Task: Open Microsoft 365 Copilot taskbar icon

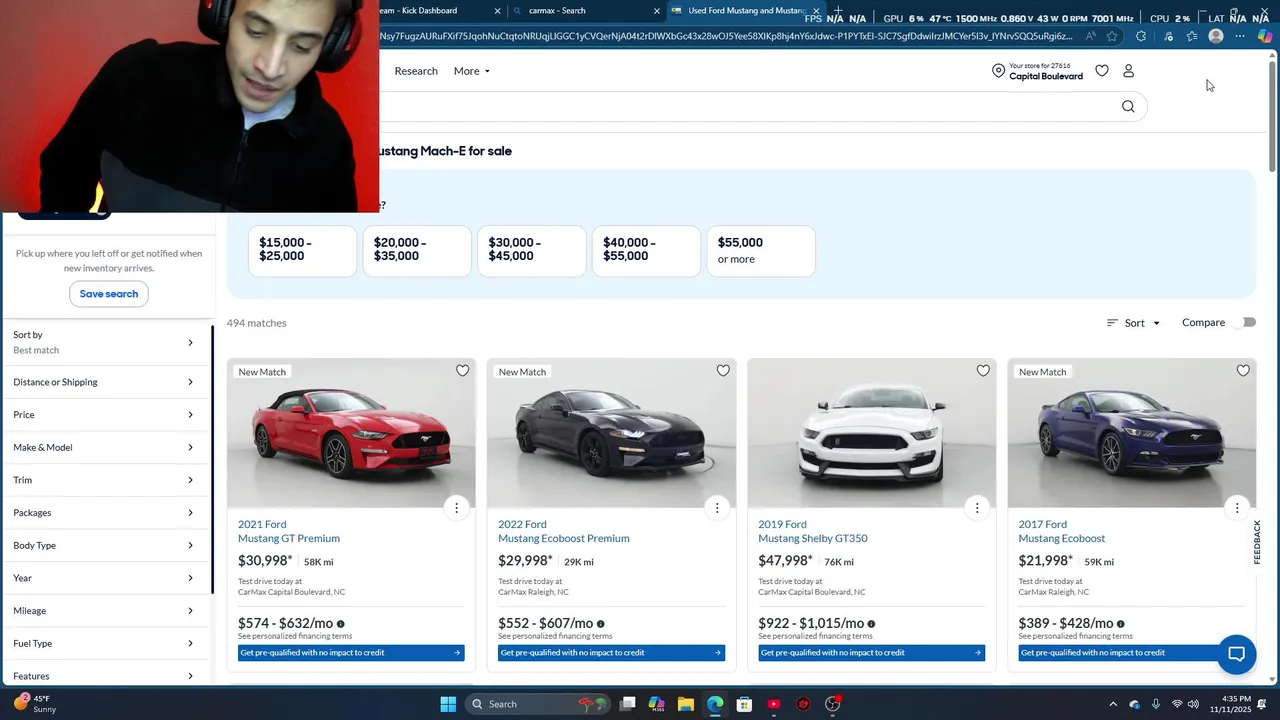Action: (657, 704)
